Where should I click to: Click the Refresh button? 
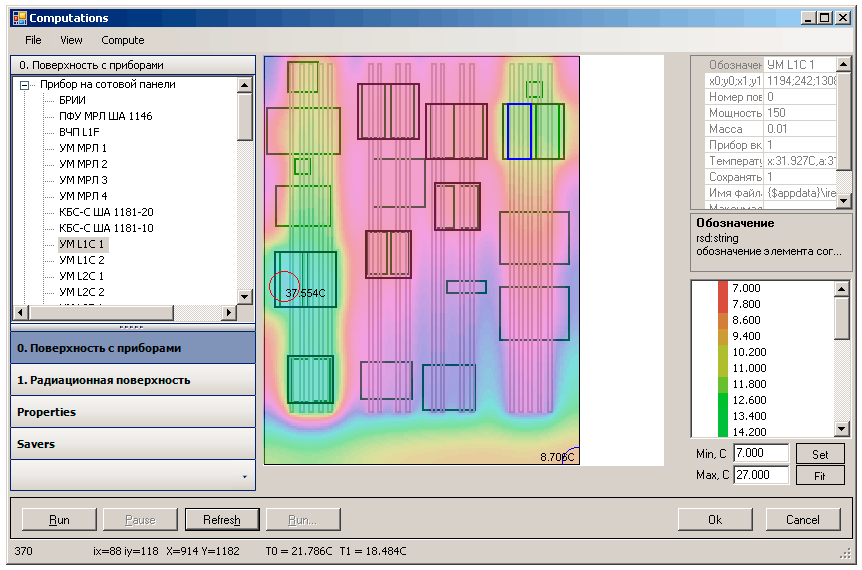pyautogui.click(x=221, y=520)
